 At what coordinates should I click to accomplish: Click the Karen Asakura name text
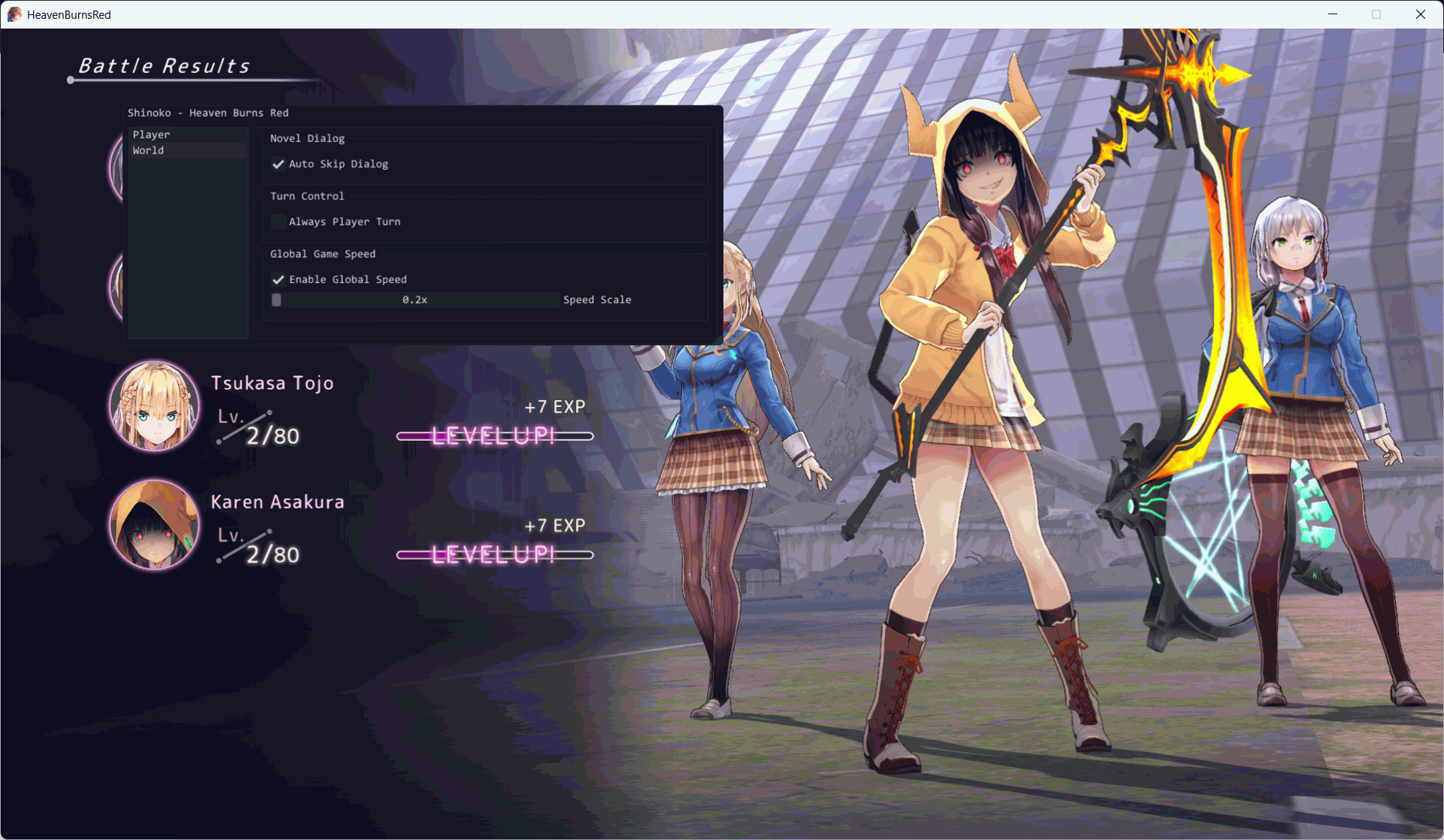click(x=278, y=502)
